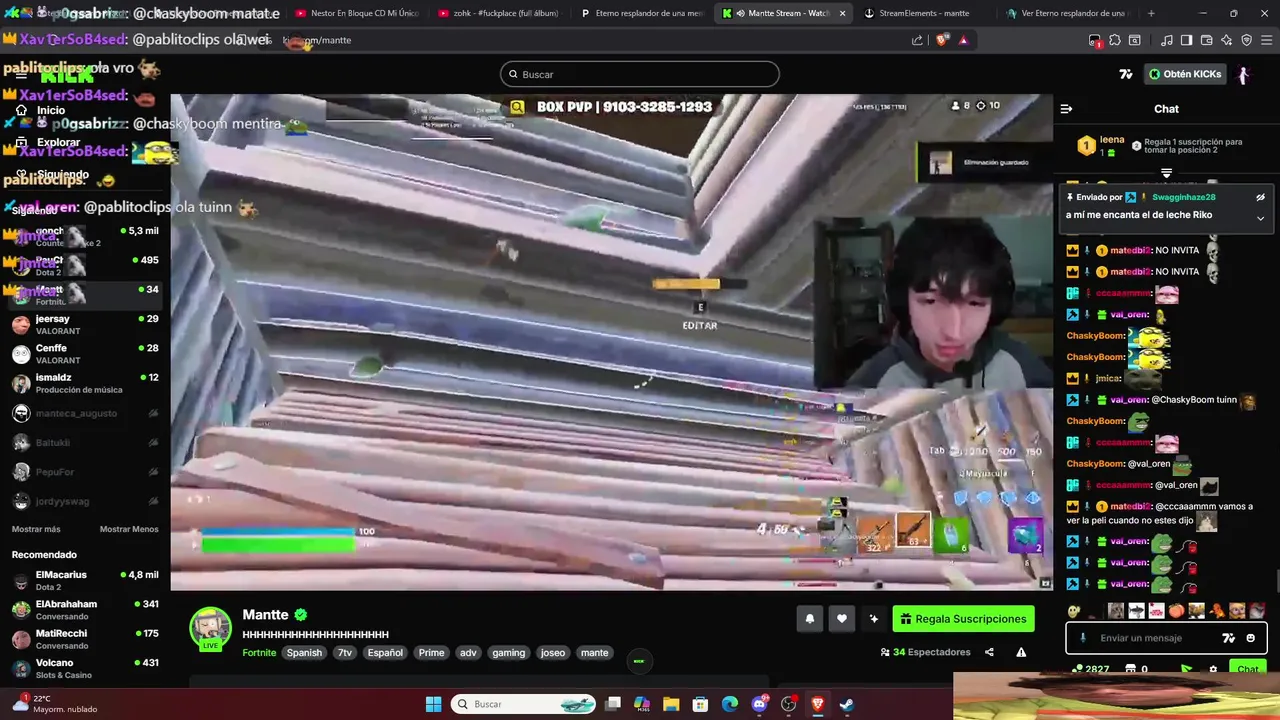Click the sparkle icon next to the heart
The height and width of the screenshot is (720, 1280).
(873, 619)
